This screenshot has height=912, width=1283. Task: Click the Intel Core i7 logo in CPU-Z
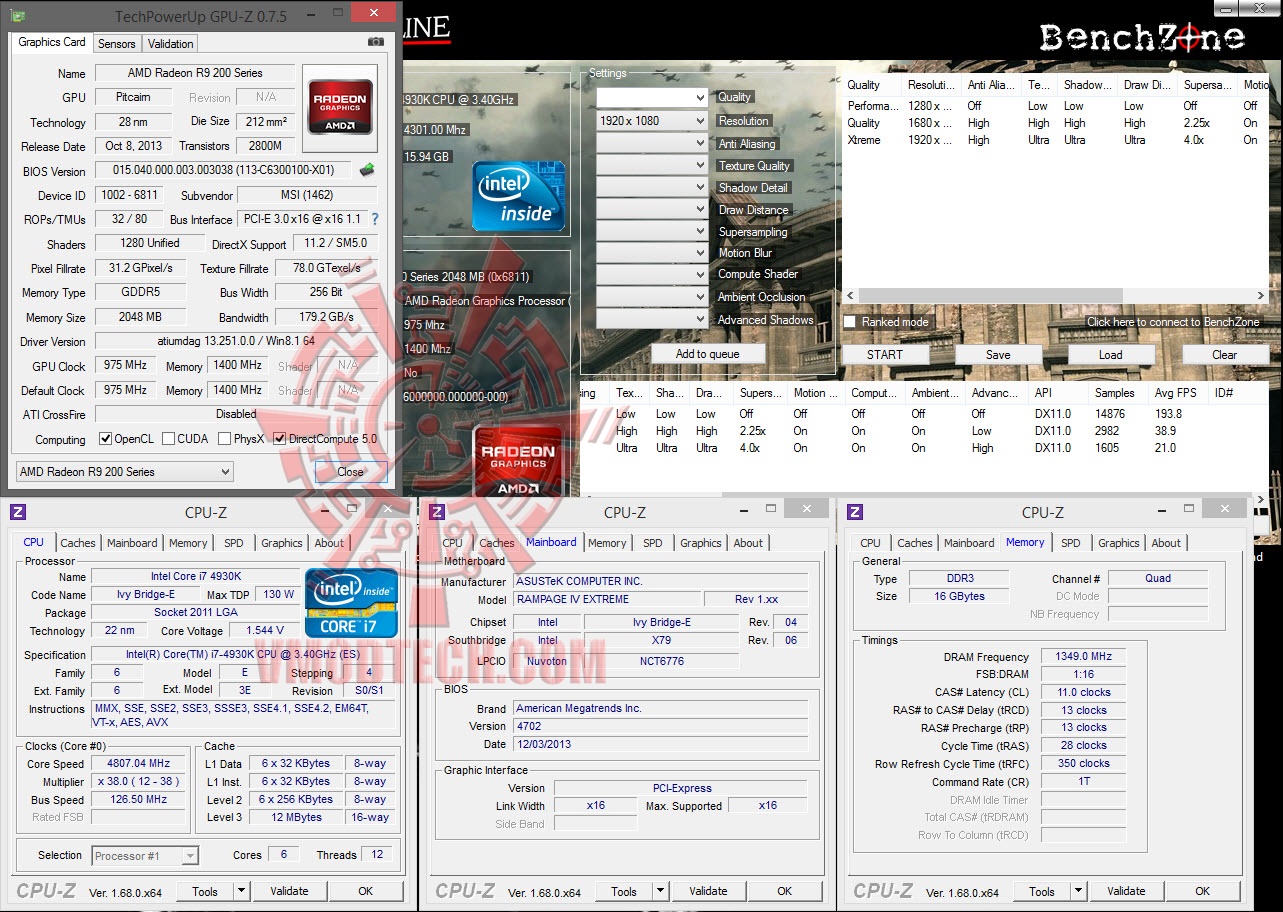[351, 603]
